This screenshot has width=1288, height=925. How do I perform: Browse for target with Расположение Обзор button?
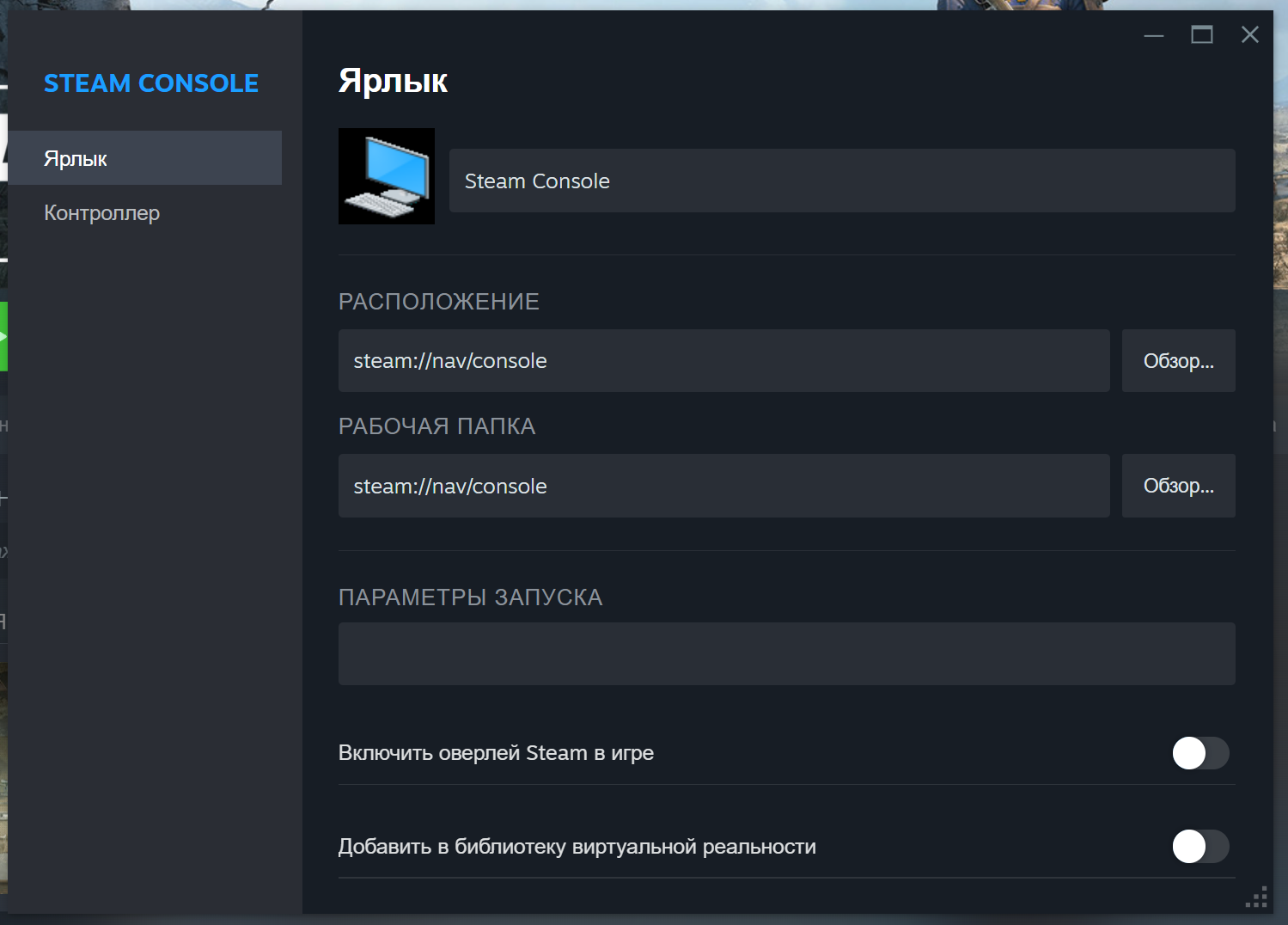1179,361
